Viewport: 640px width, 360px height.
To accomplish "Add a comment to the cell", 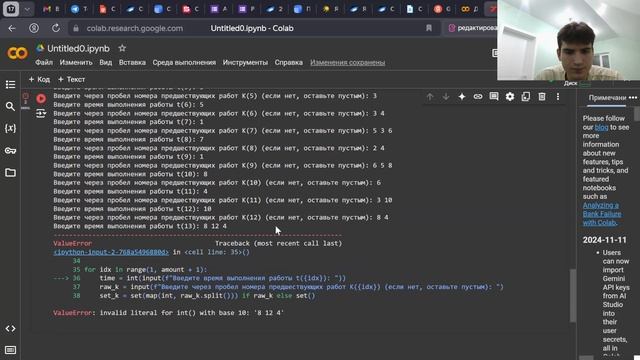I will tap(494, 97).
